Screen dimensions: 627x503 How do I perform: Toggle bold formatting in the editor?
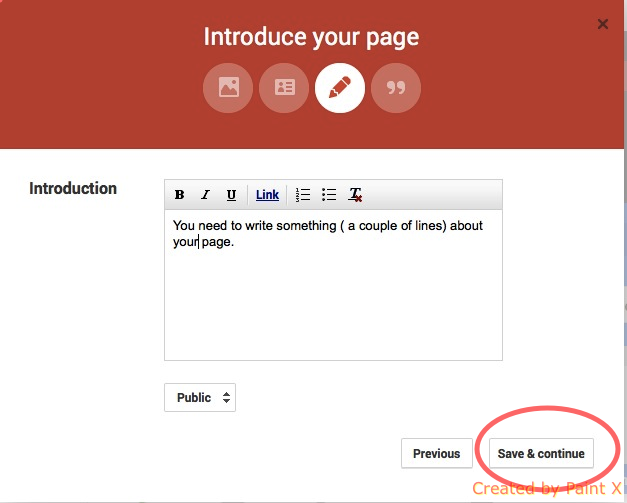coord(180,195)
